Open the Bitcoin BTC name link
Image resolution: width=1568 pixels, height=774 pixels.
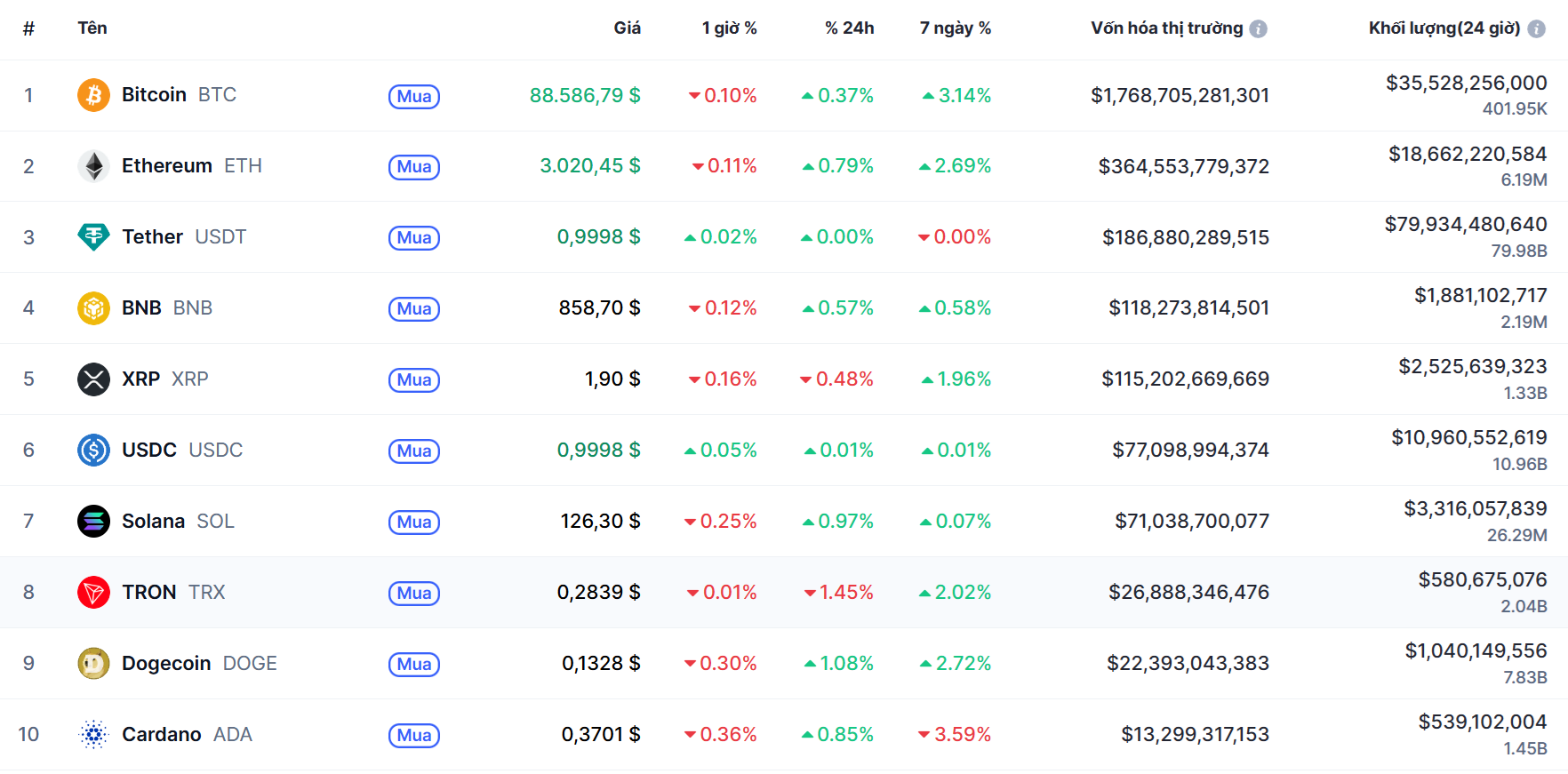point(179,95)
